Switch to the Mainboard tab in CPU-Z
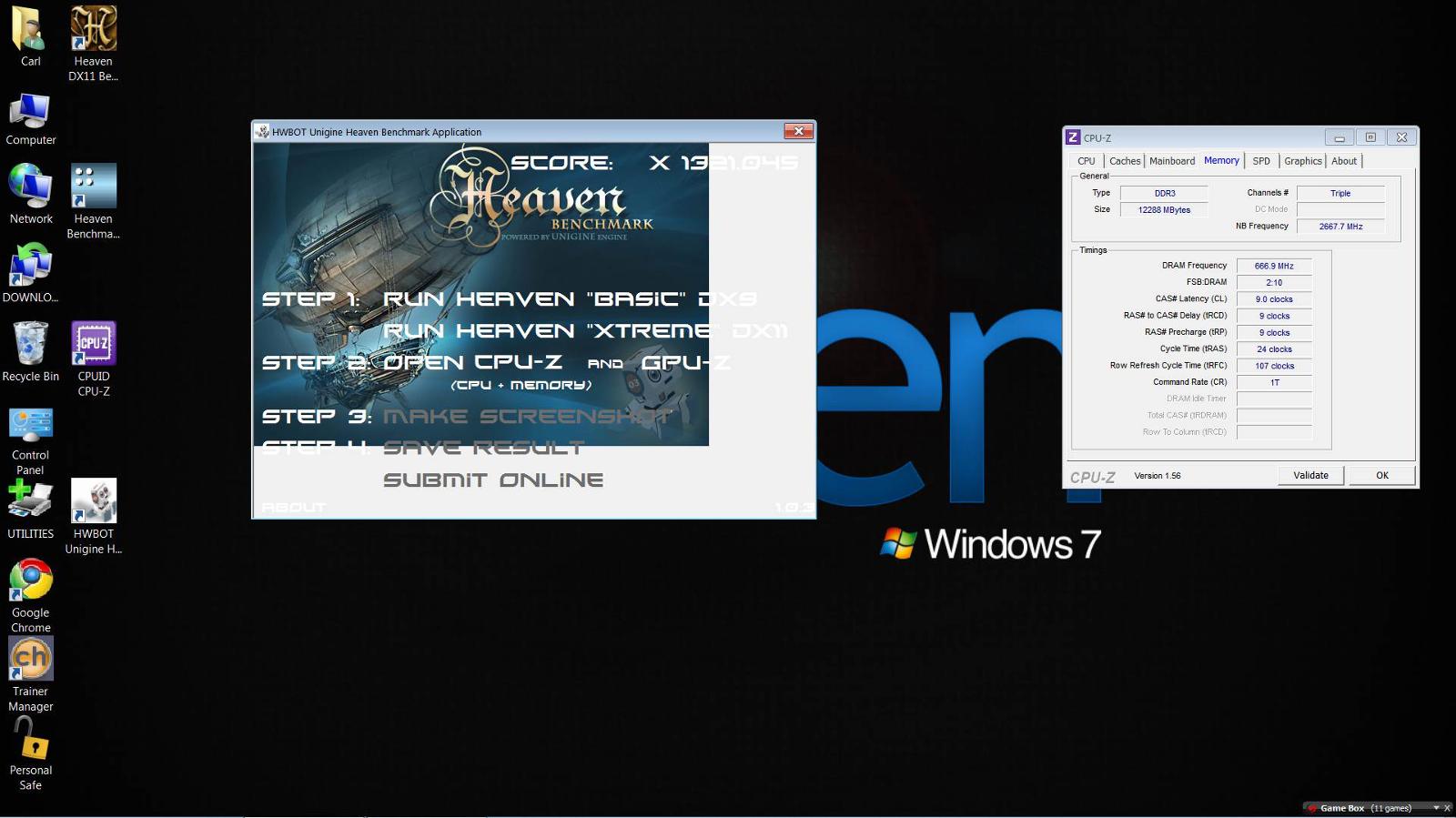The image size is (1456, 818). 1172,161
